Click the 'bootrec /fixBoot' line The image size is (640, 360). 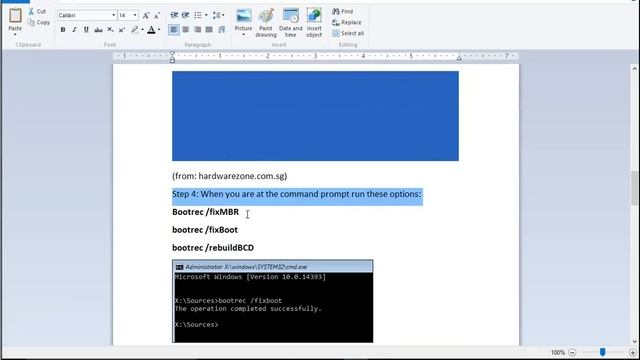tap(205, 230)
